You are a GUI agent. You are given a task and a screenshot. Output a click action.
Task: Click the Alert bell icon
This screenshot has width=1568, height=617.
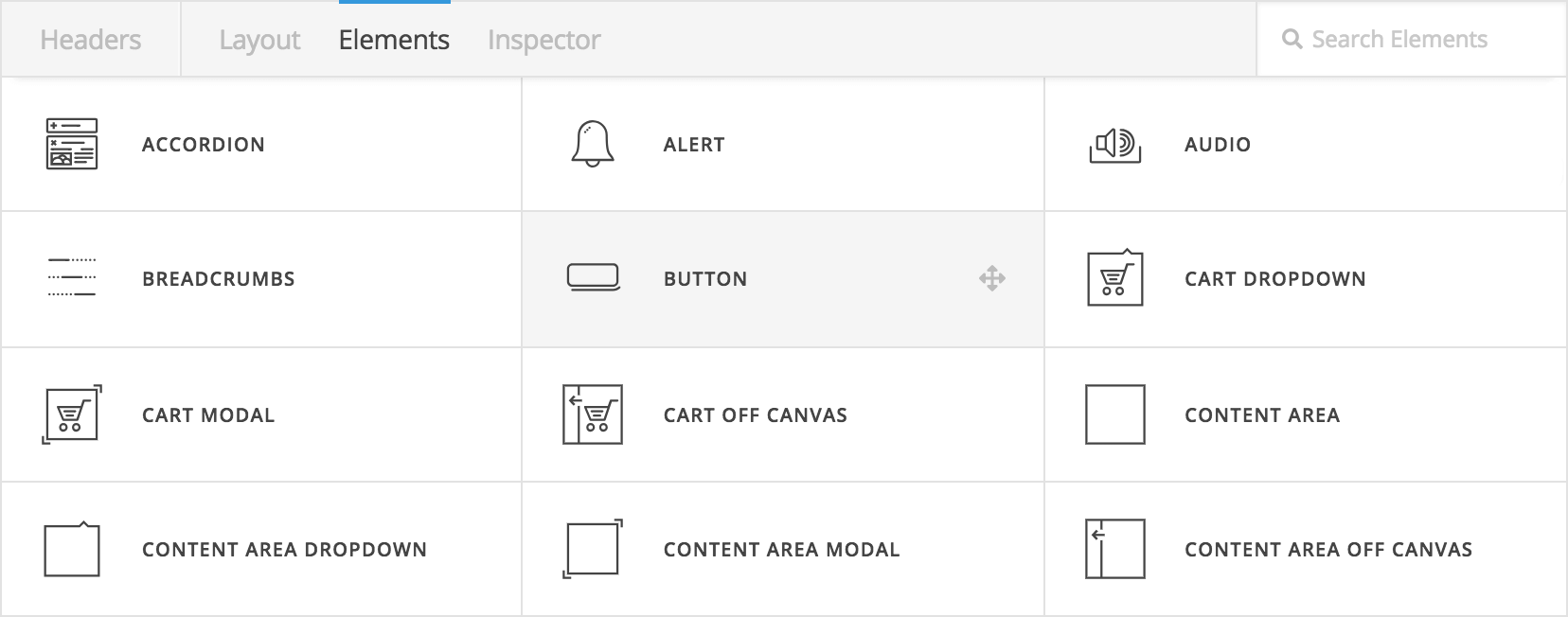(x=591, y=144)
